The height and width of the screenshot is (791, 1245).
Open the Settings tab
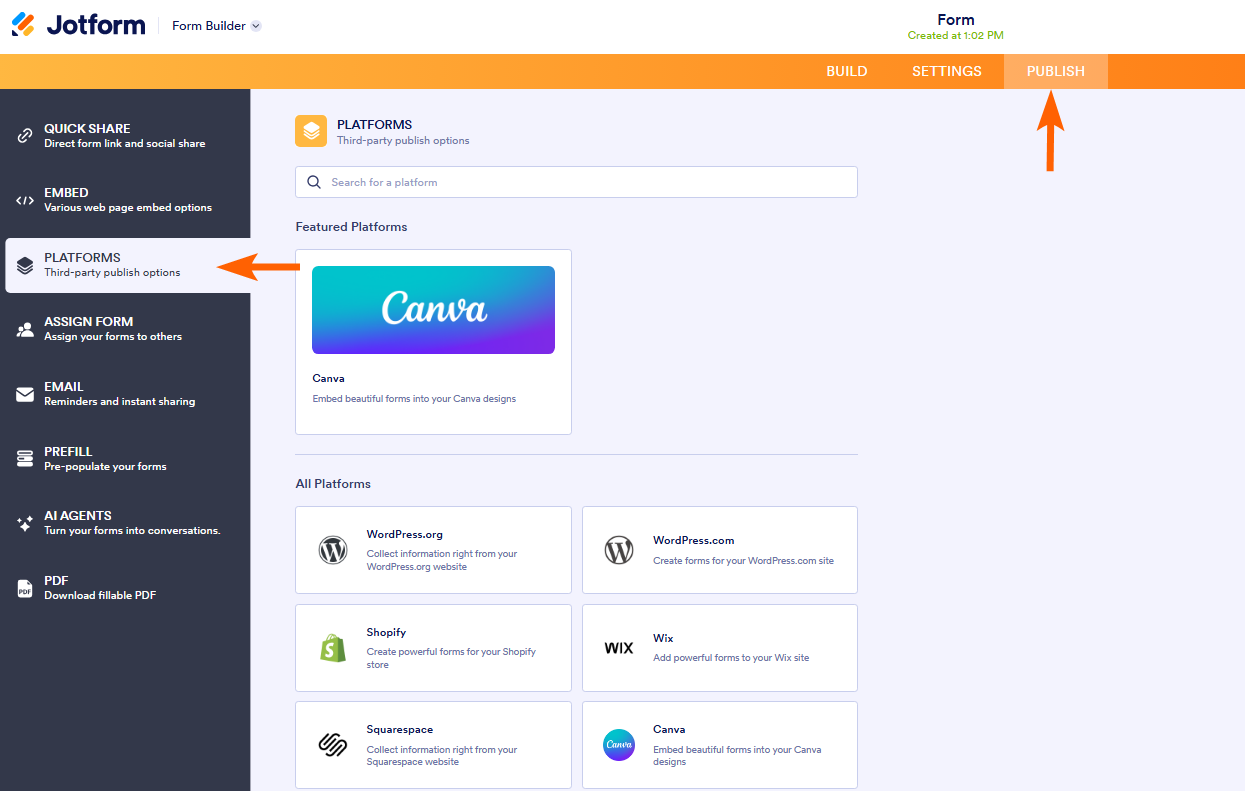945,71
